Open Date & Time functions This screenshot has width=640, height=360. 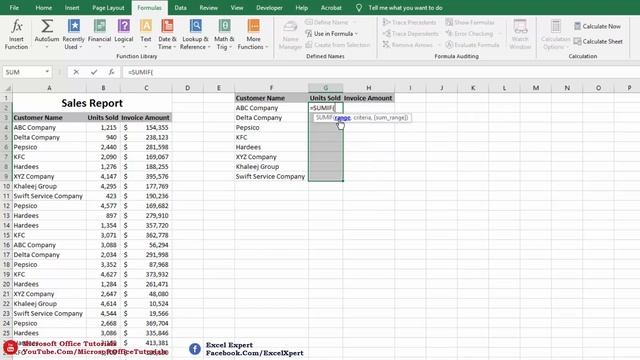click(x=167, y=34)
